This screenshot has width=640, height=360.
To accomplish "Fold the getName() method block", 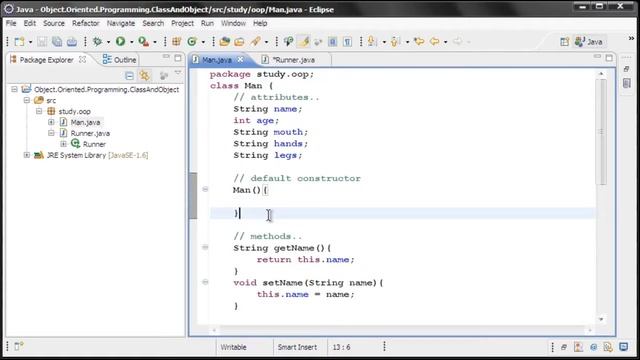I will (x=205, y=247).
